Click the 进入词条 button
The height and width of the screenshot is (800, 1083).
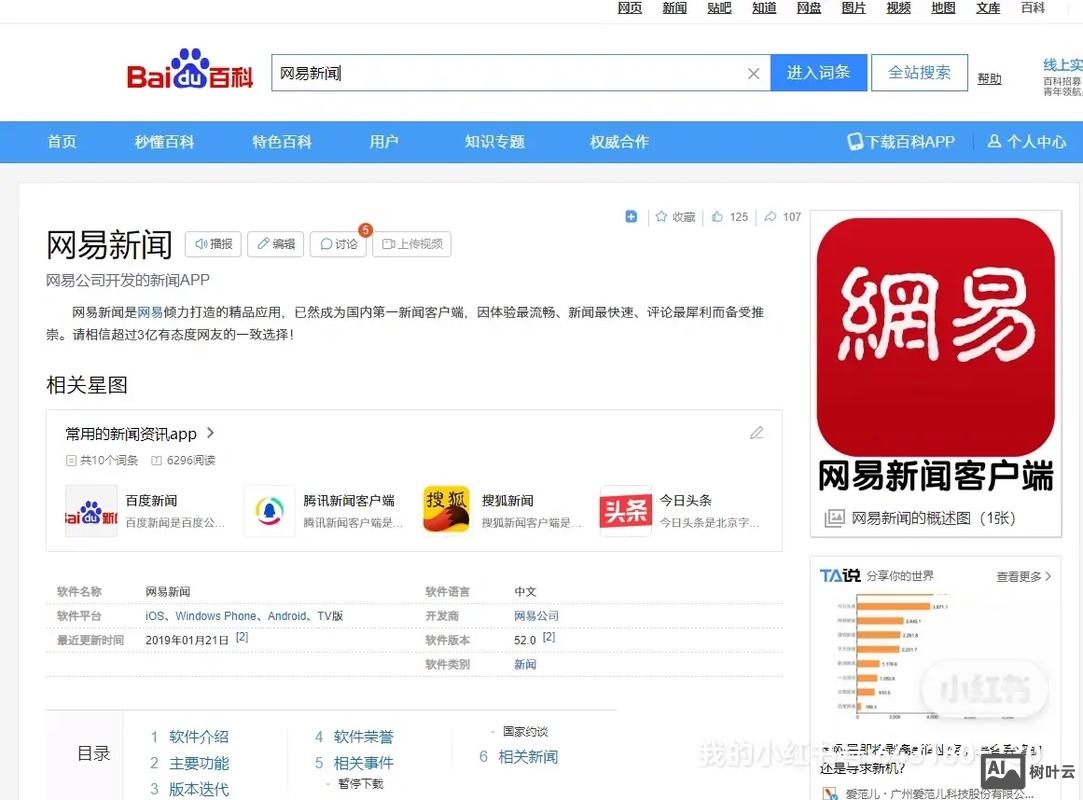(x=818, y=73)
